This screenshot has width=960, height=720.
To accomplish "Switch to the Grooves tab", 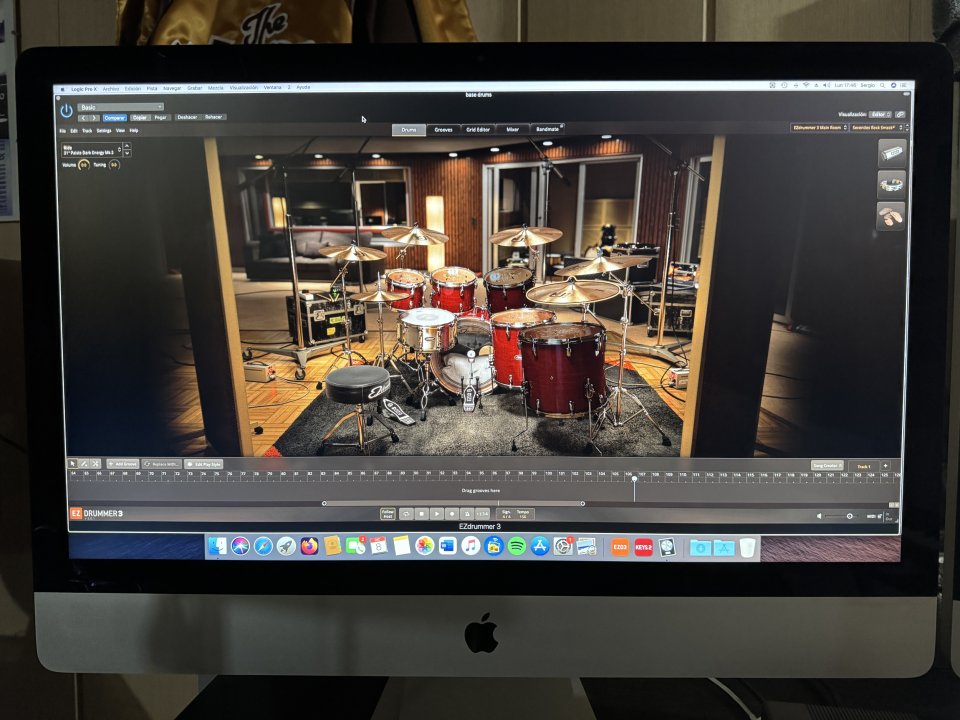I will (x=442, y=129).
